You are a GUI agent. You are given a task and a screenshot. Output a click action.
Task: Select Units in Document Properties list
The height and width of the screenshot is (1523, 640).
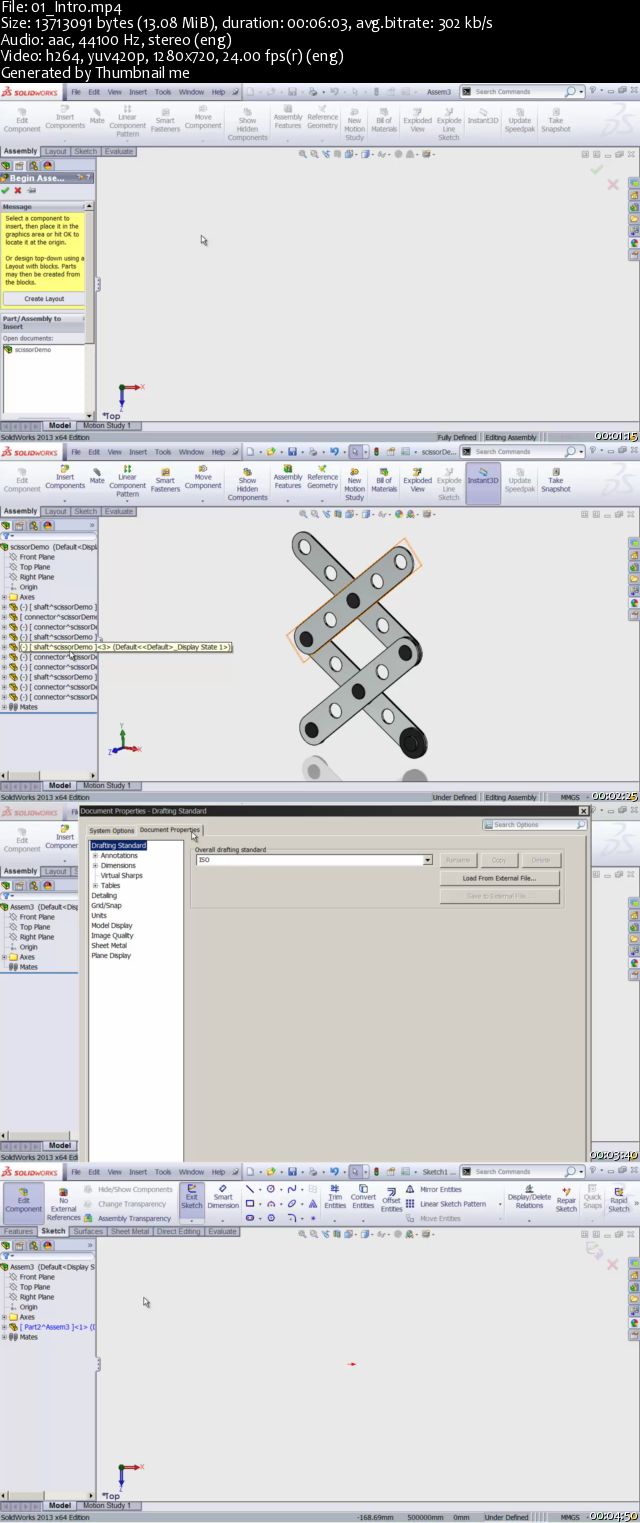pyautogui.click(x=99, y=916)
